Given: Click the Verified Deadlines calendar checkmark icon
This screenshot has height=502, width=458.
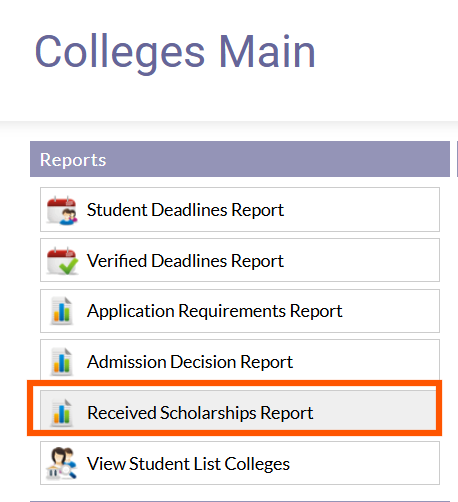Looking at the screenshot, I should 62,261.
